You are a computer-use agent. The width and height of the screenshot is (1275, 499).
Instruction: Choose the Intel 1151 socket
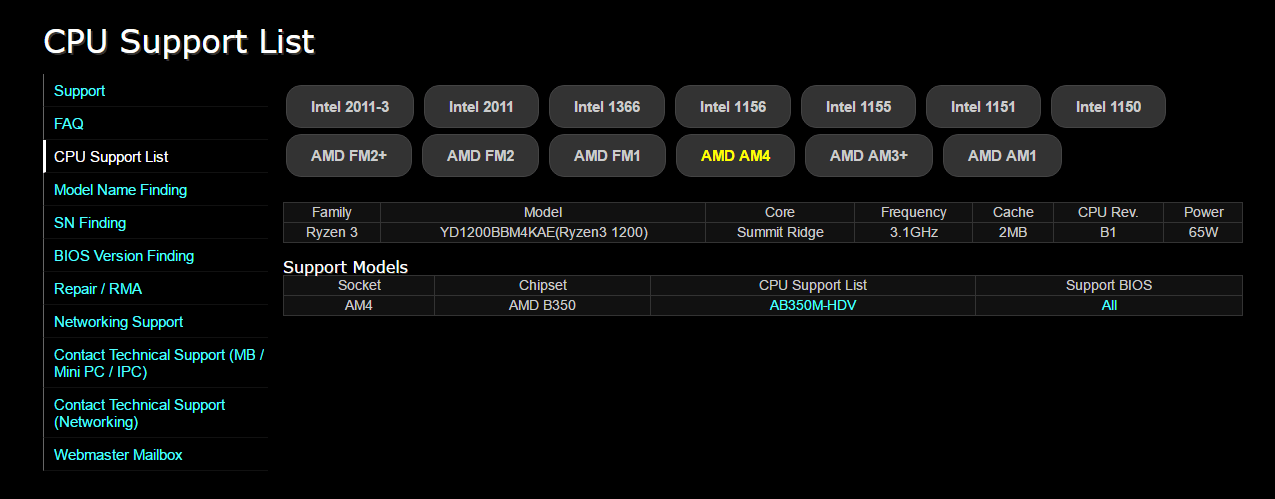point(983,106)
